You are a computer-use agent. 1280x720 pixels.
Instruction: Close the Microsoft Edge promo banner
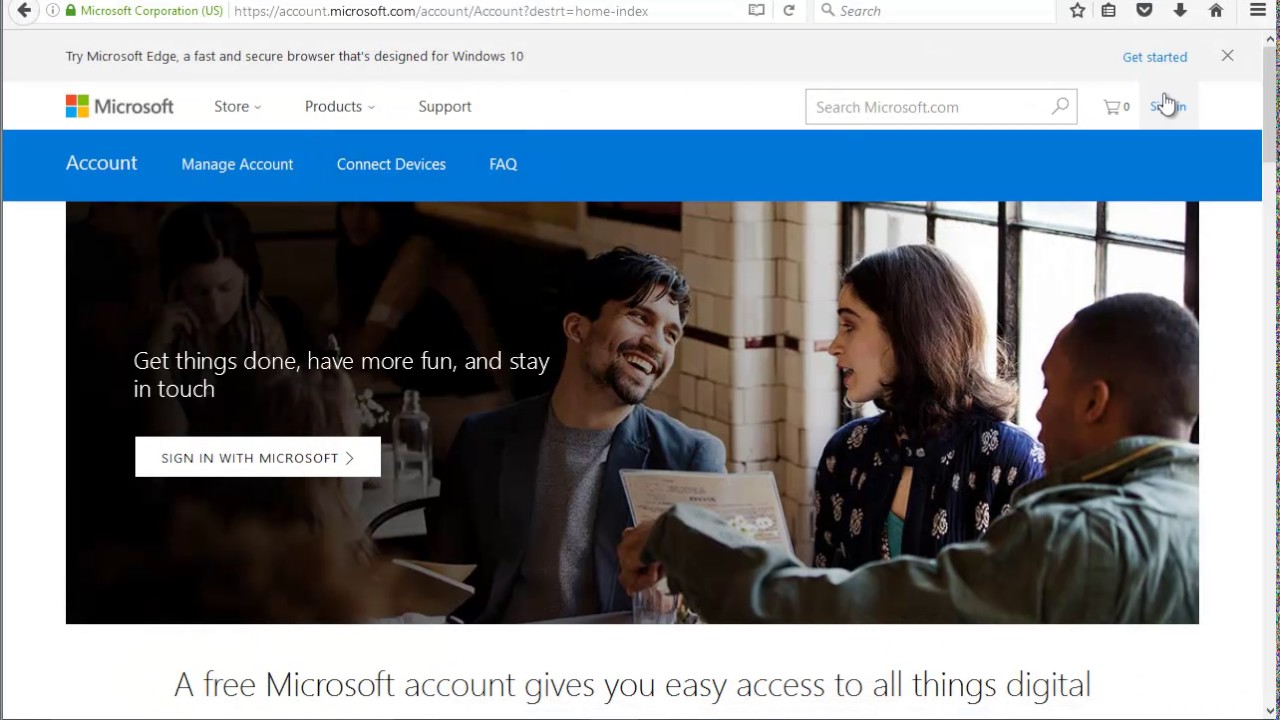[1227, 56]
